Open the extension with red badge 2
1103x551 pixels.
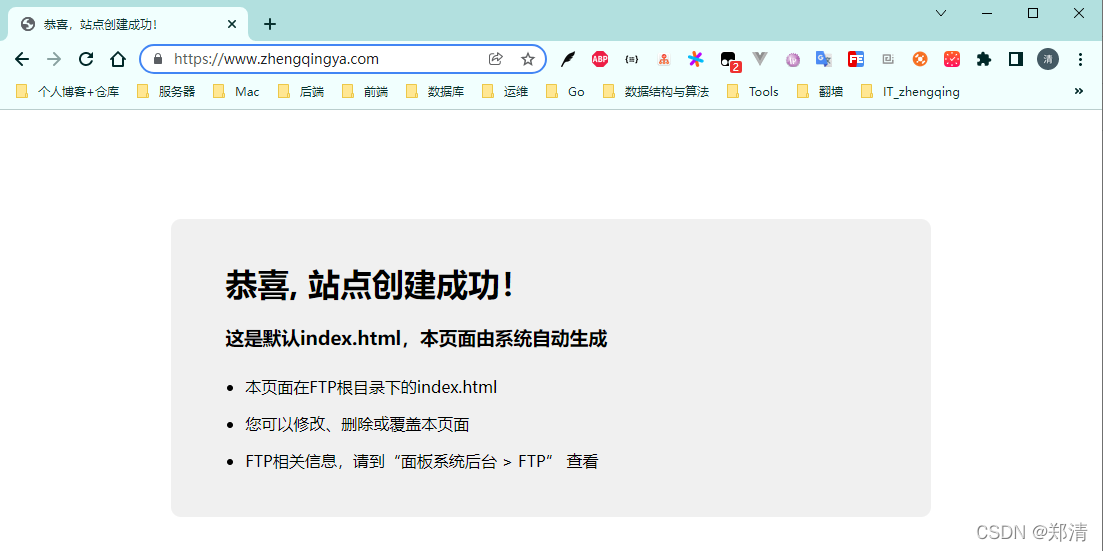click(x=729, y=61)
